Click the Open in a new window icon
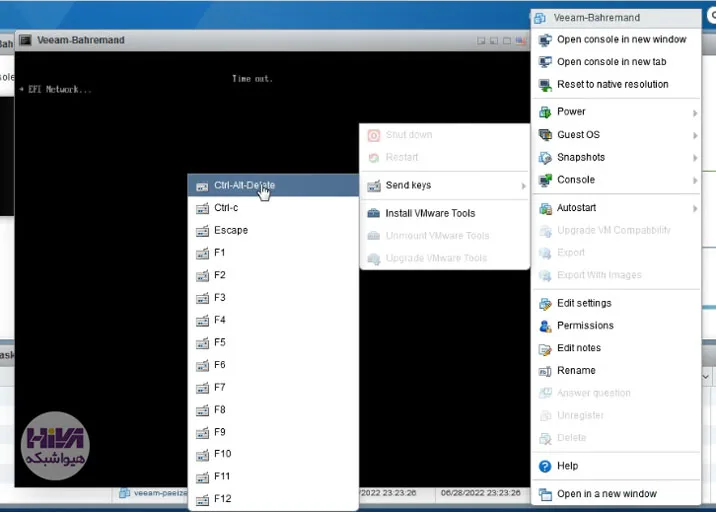This screenshot has height=512, width=716. click(x=545, y=494)
